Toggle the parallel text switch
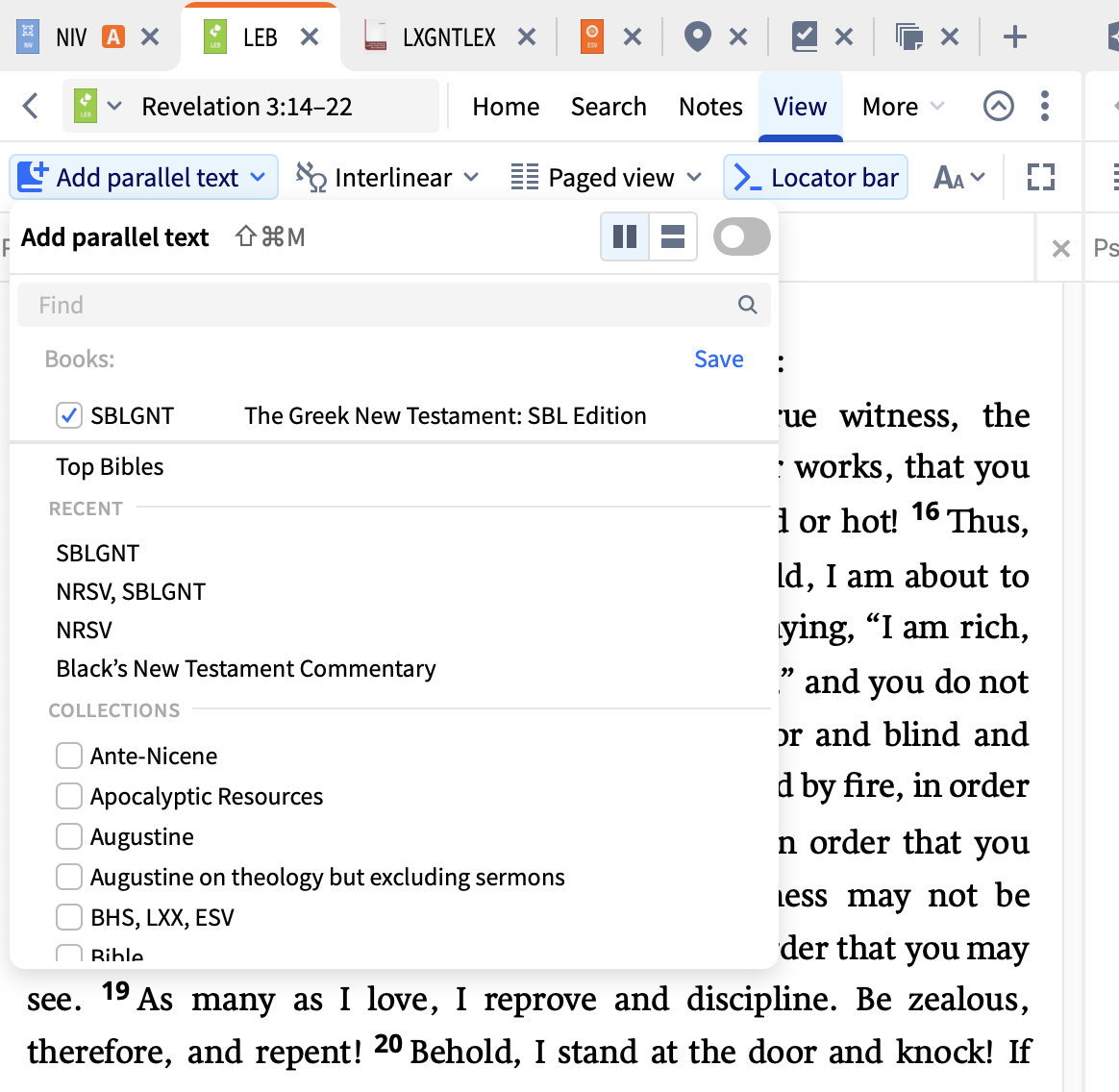This screenshot has height=1092, width=1119. (741, 237)
